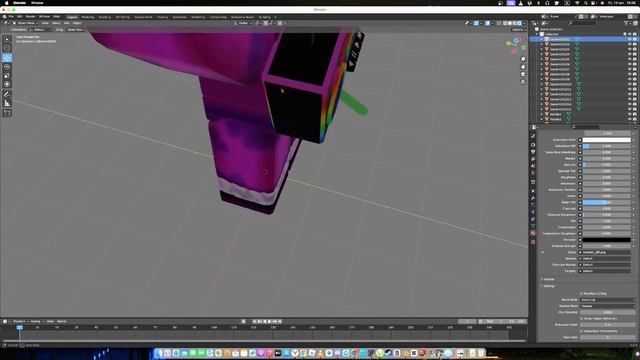Image resolution: width=640 pixels, height=360 pixels.
Task: Switch to the UV Editing workspace tab
Action: click(x=122, y=17)
